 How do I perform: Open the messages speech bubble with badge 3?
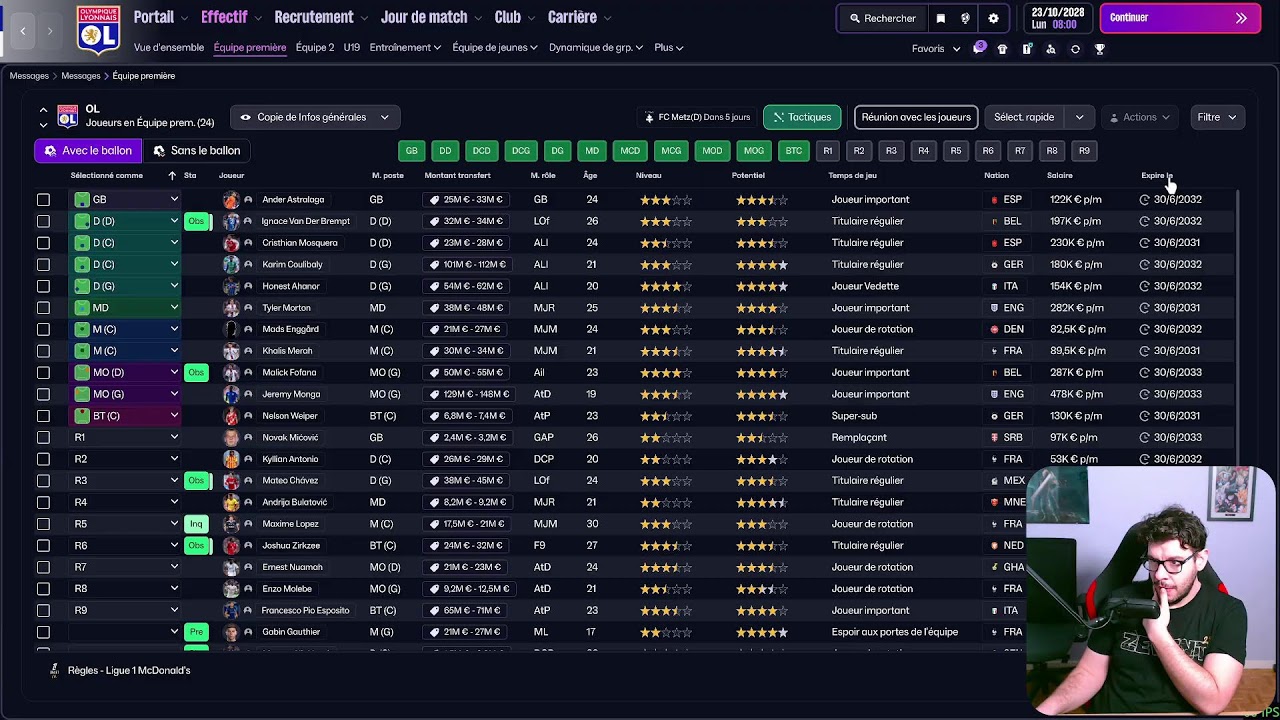point(978,48)
